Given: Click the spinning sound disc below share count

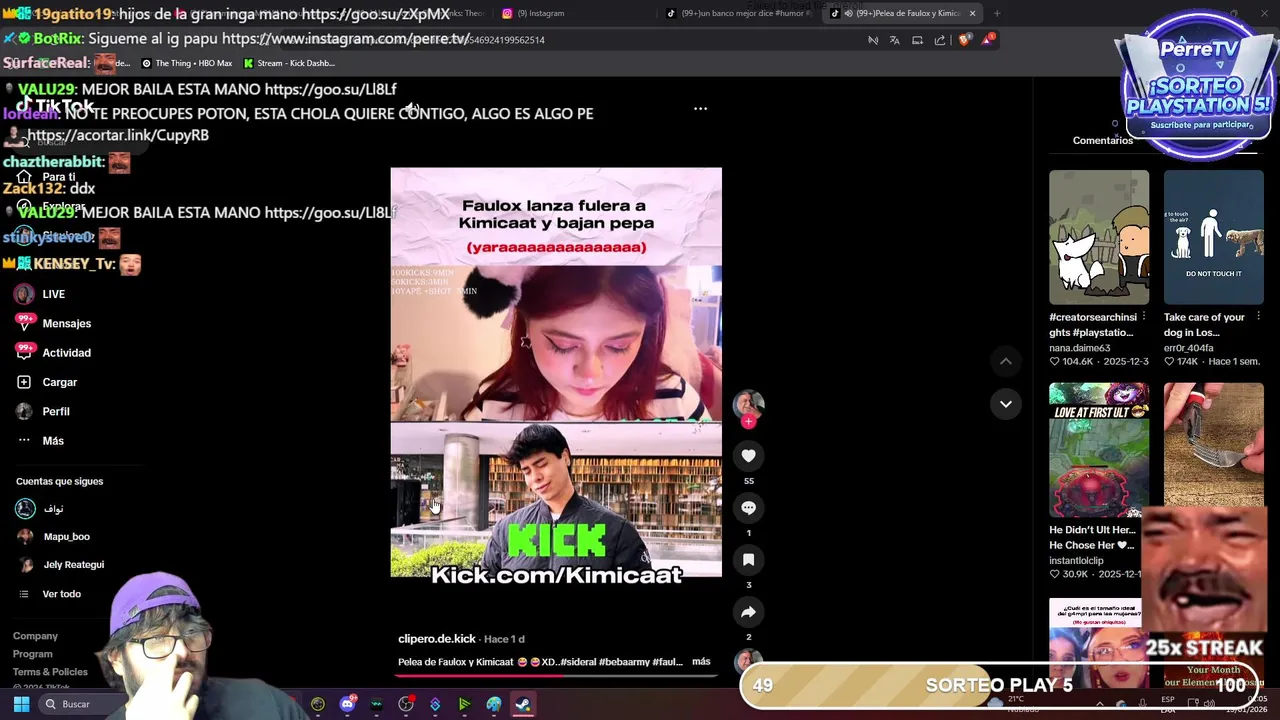Looking at the screenshot, I should click(x=748, y=660).
